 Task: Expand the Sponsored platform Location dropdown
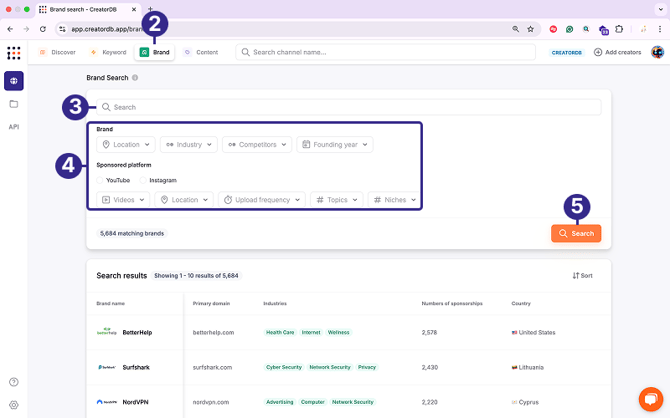(x=184, y=200)
